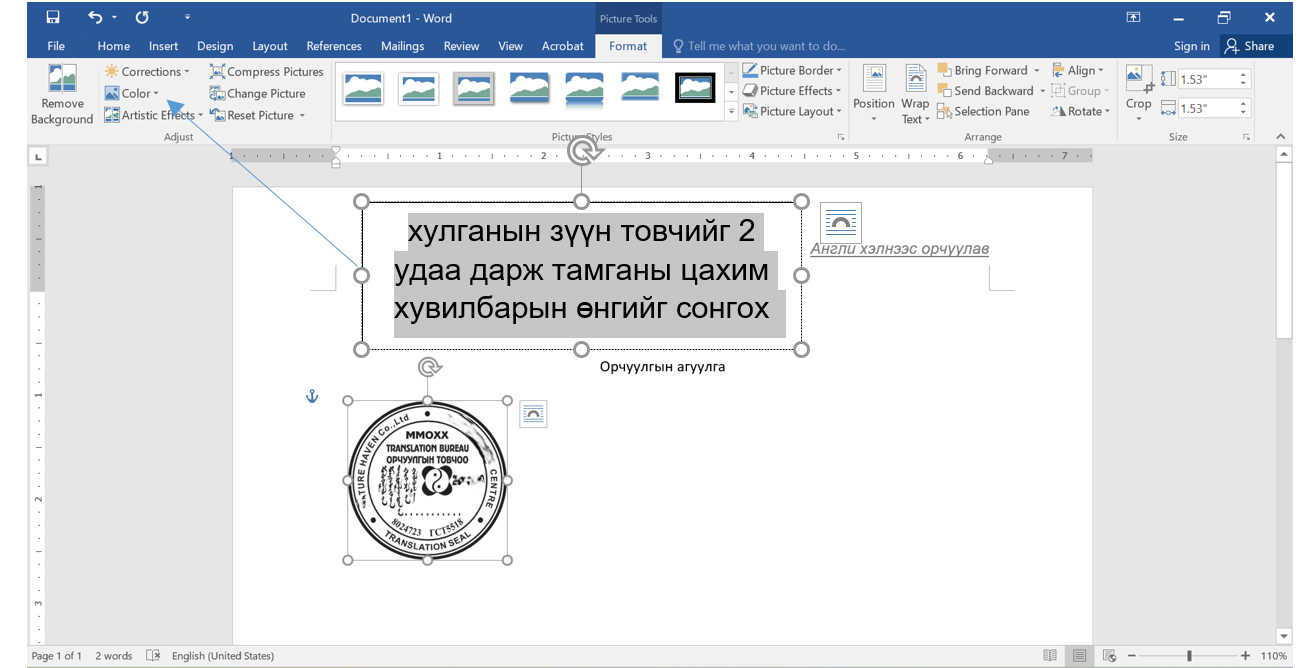Click the Tell me what you want to do field
This screenshot has height=668, width=1302.
pos(766,46)
